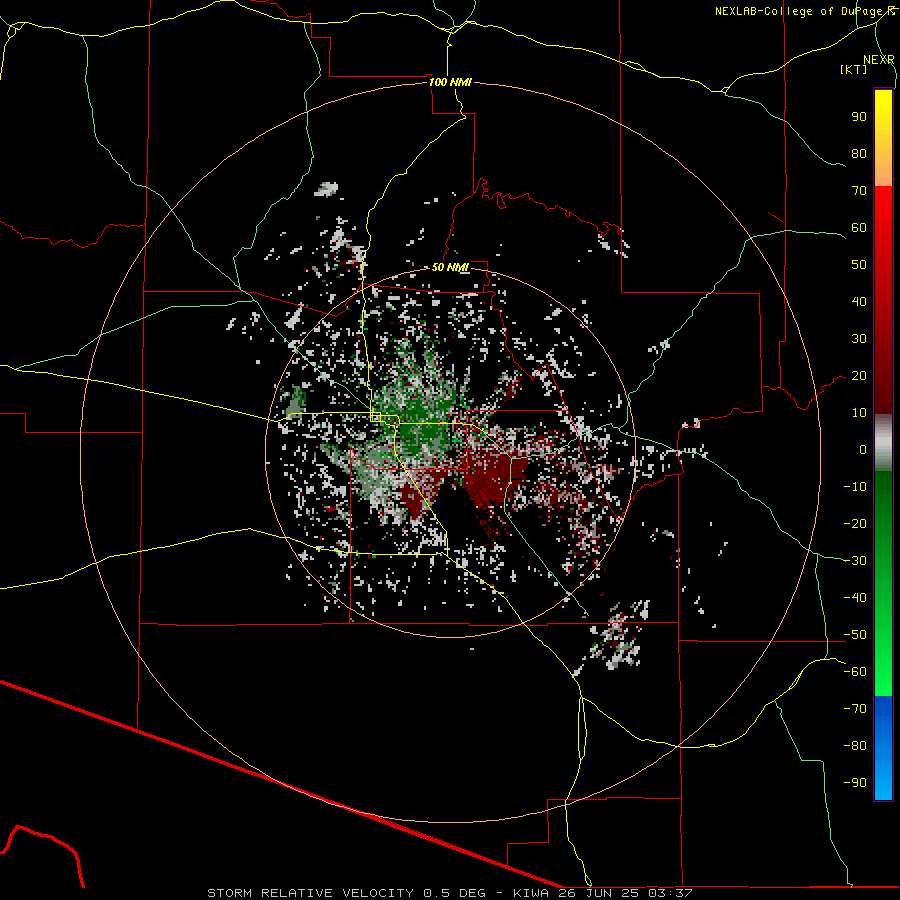Click the -90 value on the velocity scale
Screen dimensions: 900x900
[x=855, y=783]
